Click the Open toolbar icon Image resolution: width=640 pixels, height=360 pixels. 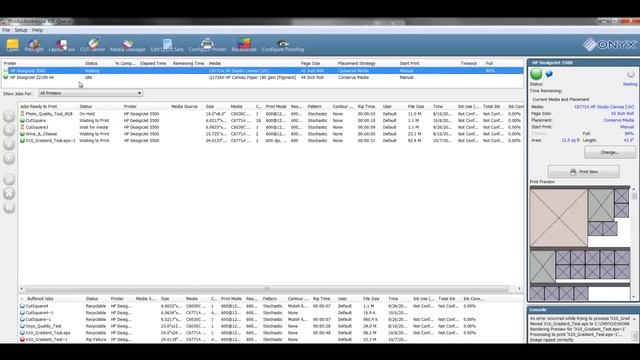[13, 45]
